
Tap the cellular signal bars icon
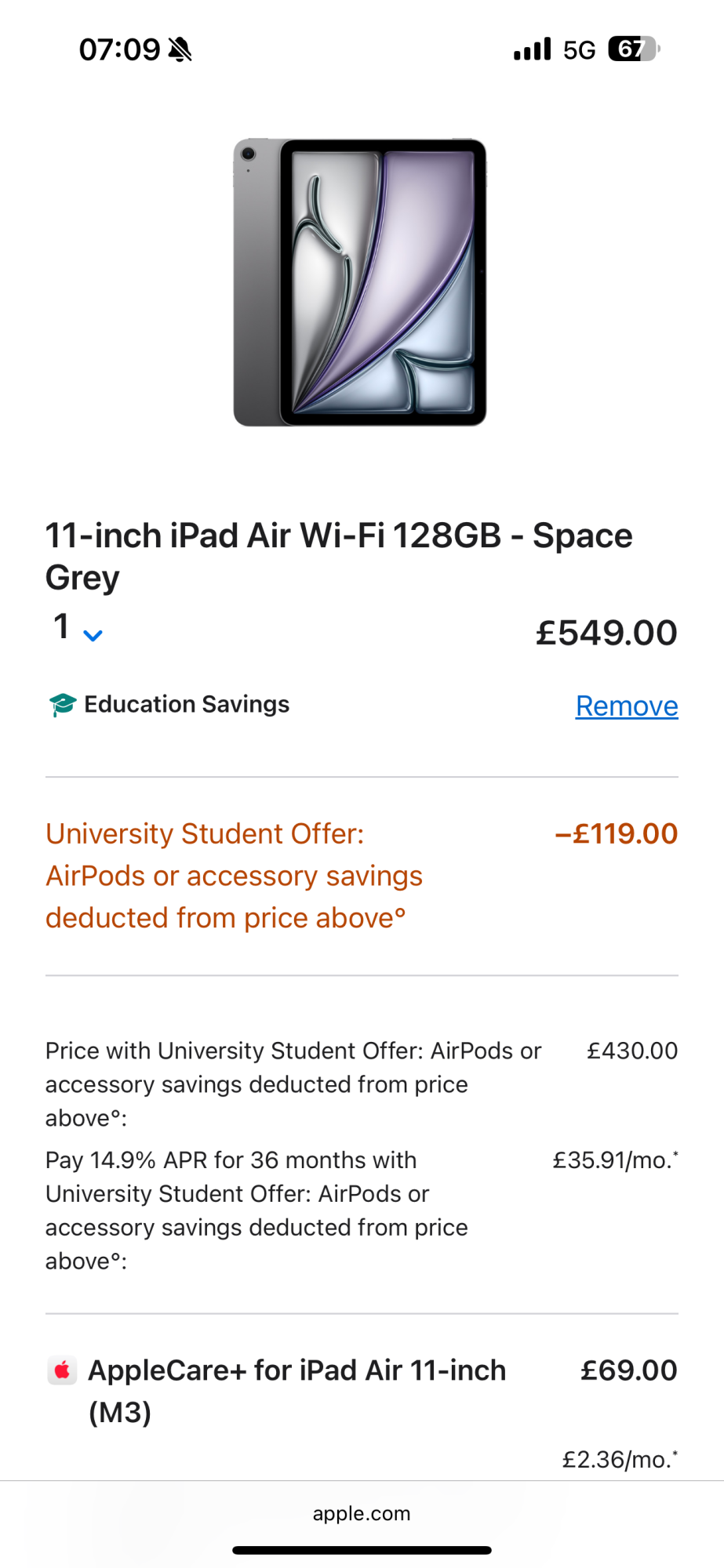[533, 49]
